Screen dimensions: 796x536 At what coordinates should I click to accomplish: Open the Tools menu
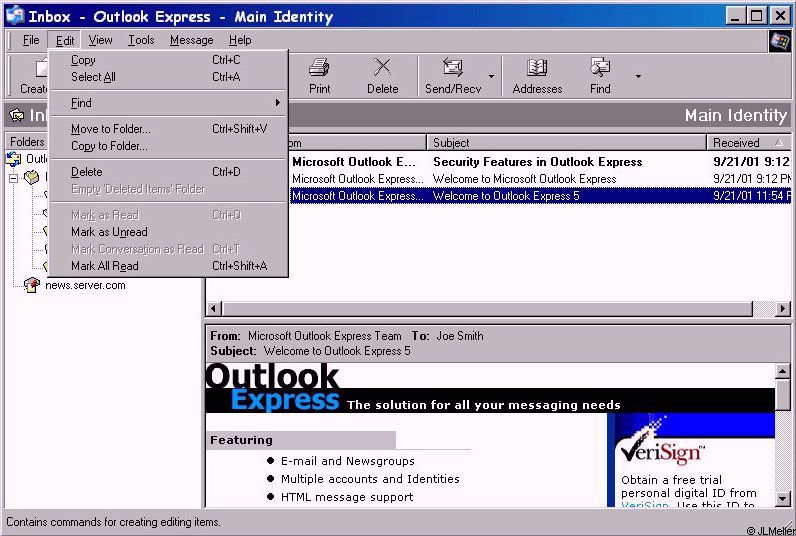(141, 40)
